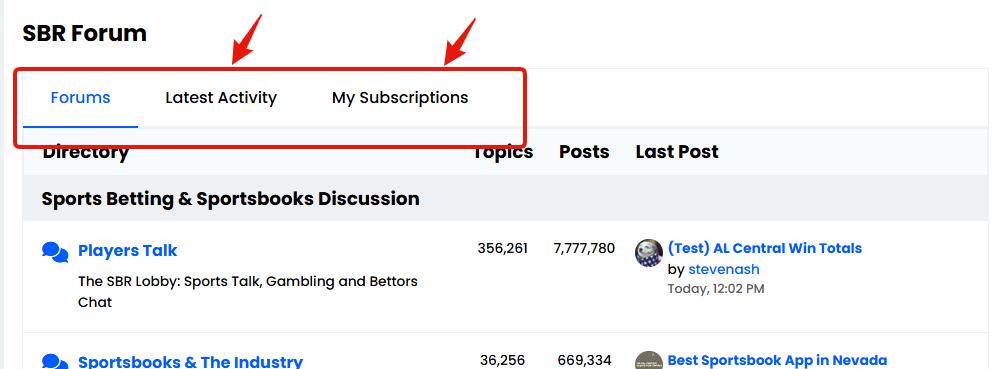Open Sportsbooks & The Industry forum
1002x369 pixels.
[x=190, y=361]
